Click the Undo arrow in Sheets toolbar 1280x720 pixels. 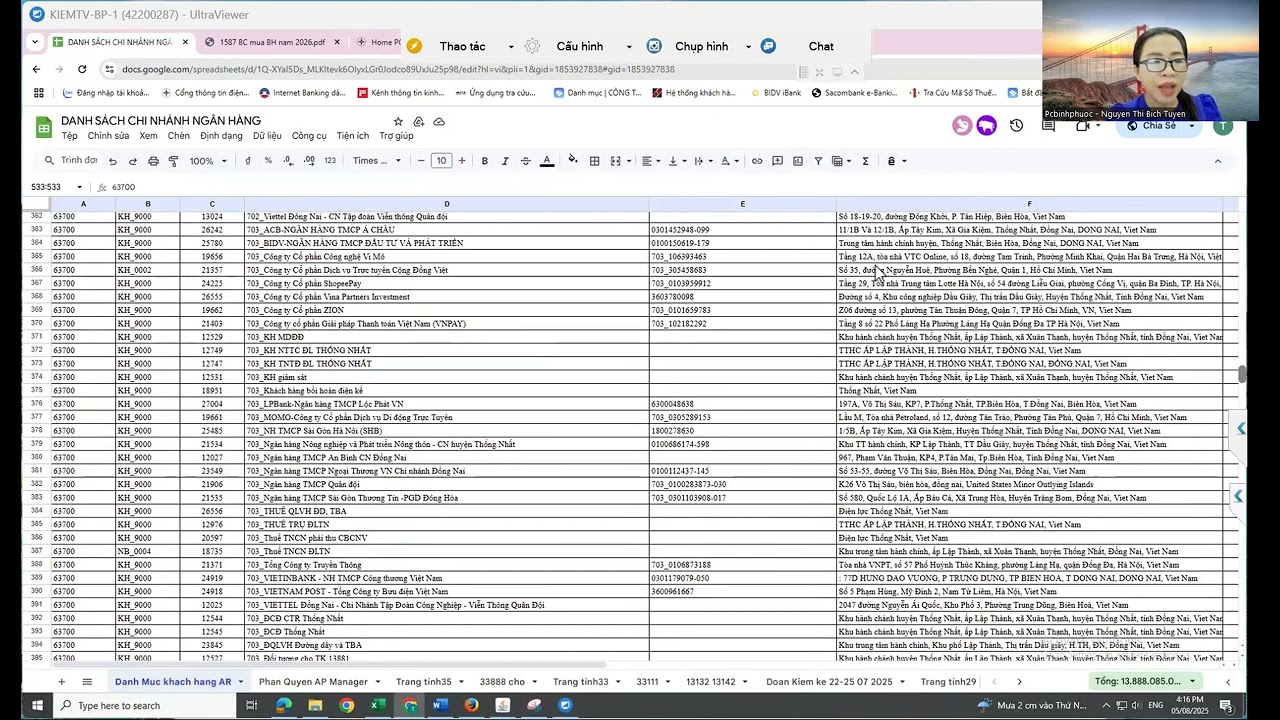click(x=113, y=161)
